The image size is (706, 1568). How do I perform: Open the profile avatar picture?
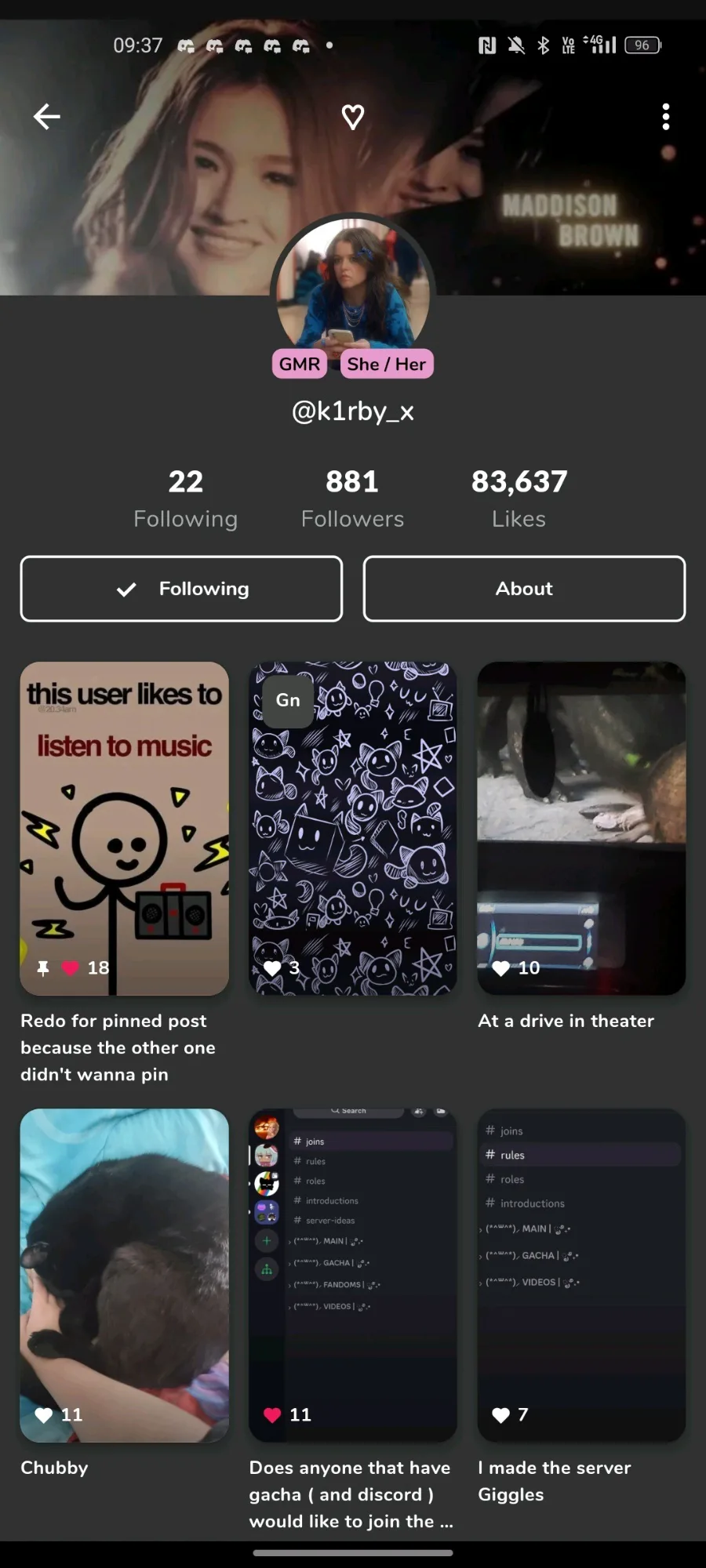353,283
